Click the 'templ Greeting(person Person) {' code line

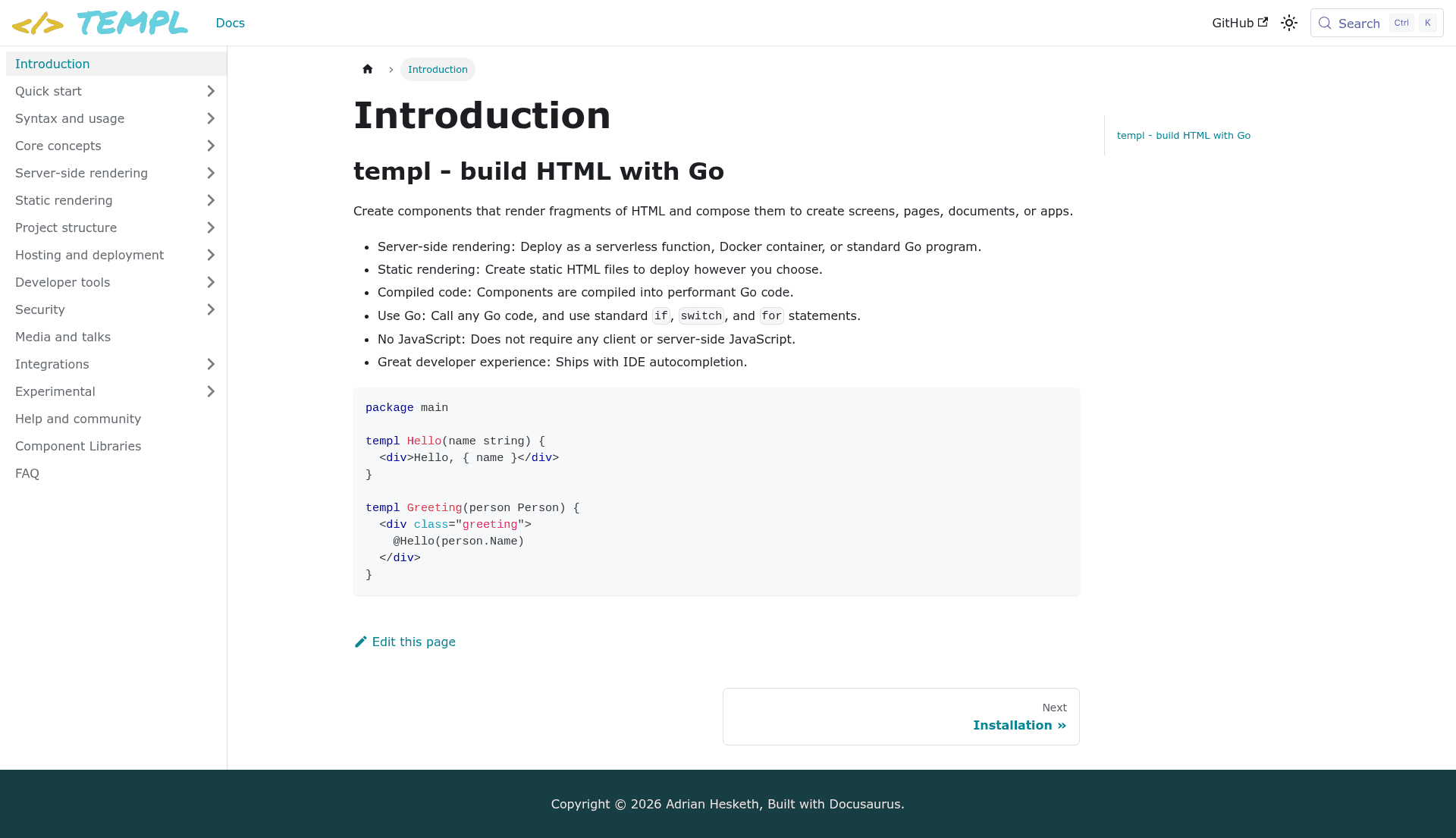(472, 507)
